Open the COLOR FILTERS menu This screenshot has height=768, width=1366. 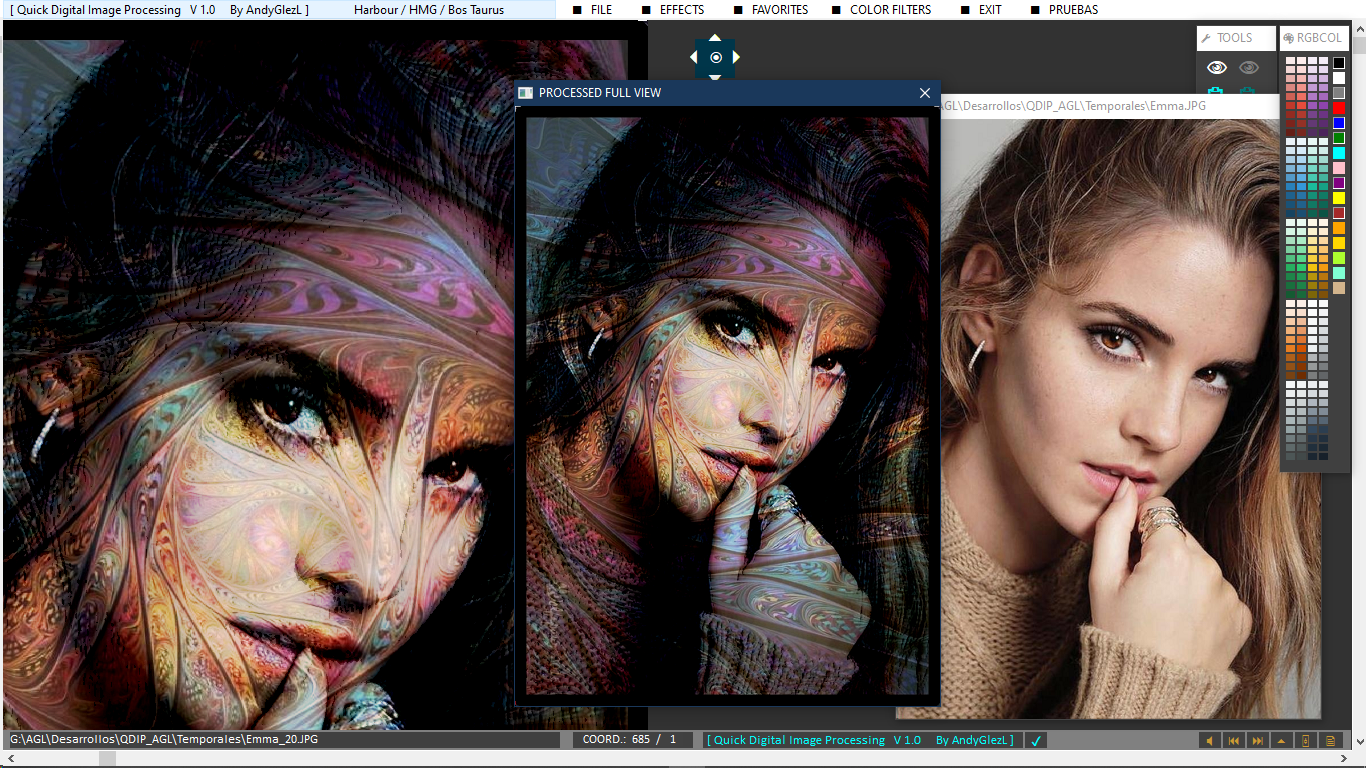pos(889,10)
